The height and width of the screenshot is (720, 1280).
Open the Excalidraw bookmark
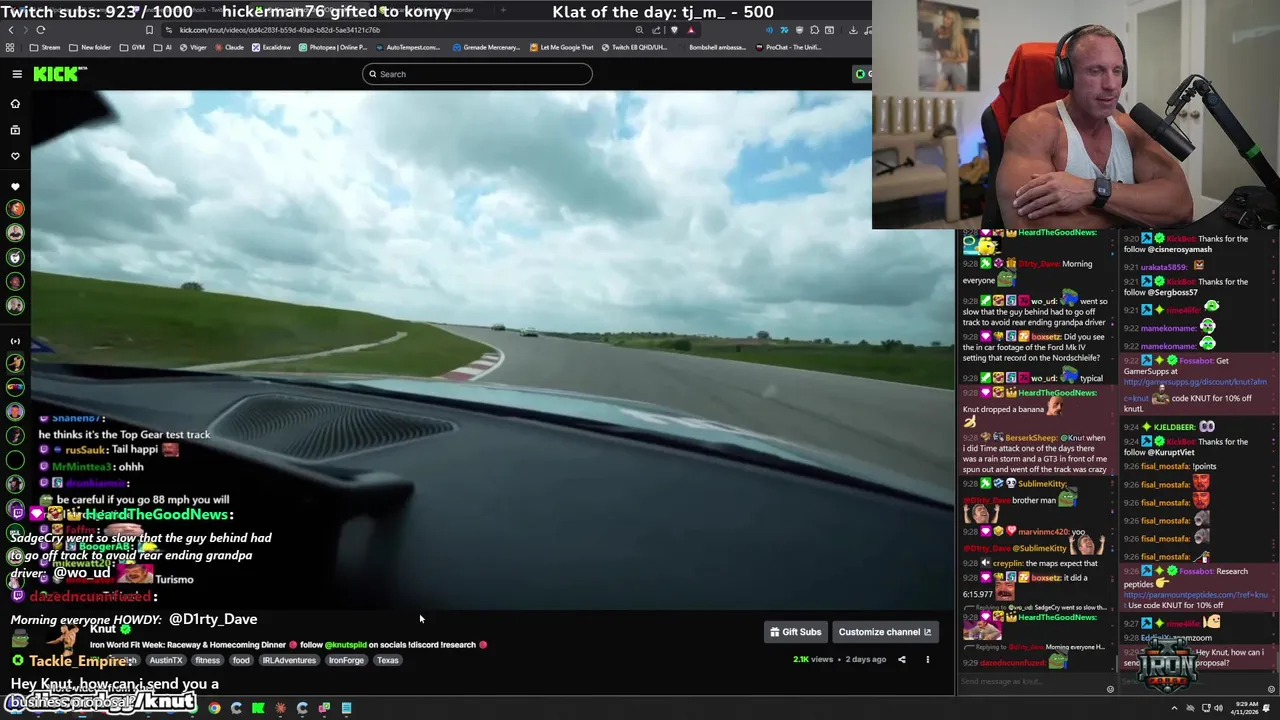271,47
